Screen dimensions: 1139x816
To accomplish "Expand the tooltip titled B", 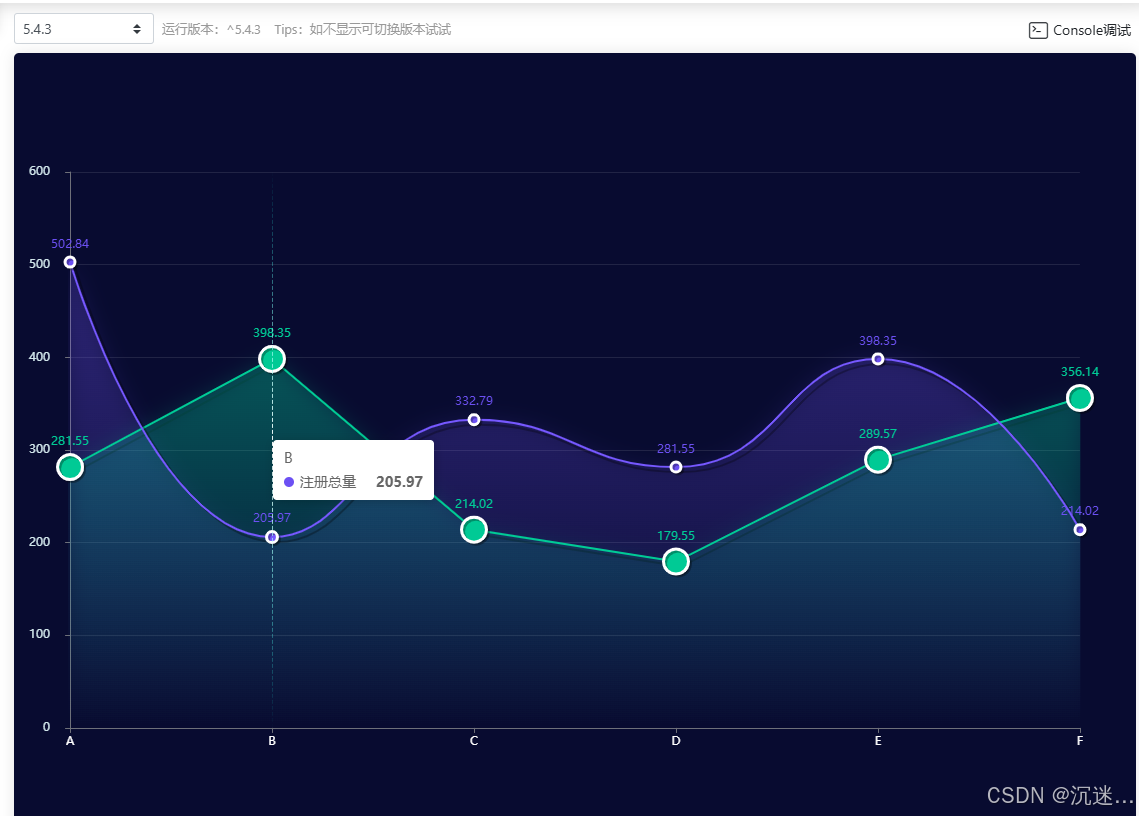I will (353, 468).
